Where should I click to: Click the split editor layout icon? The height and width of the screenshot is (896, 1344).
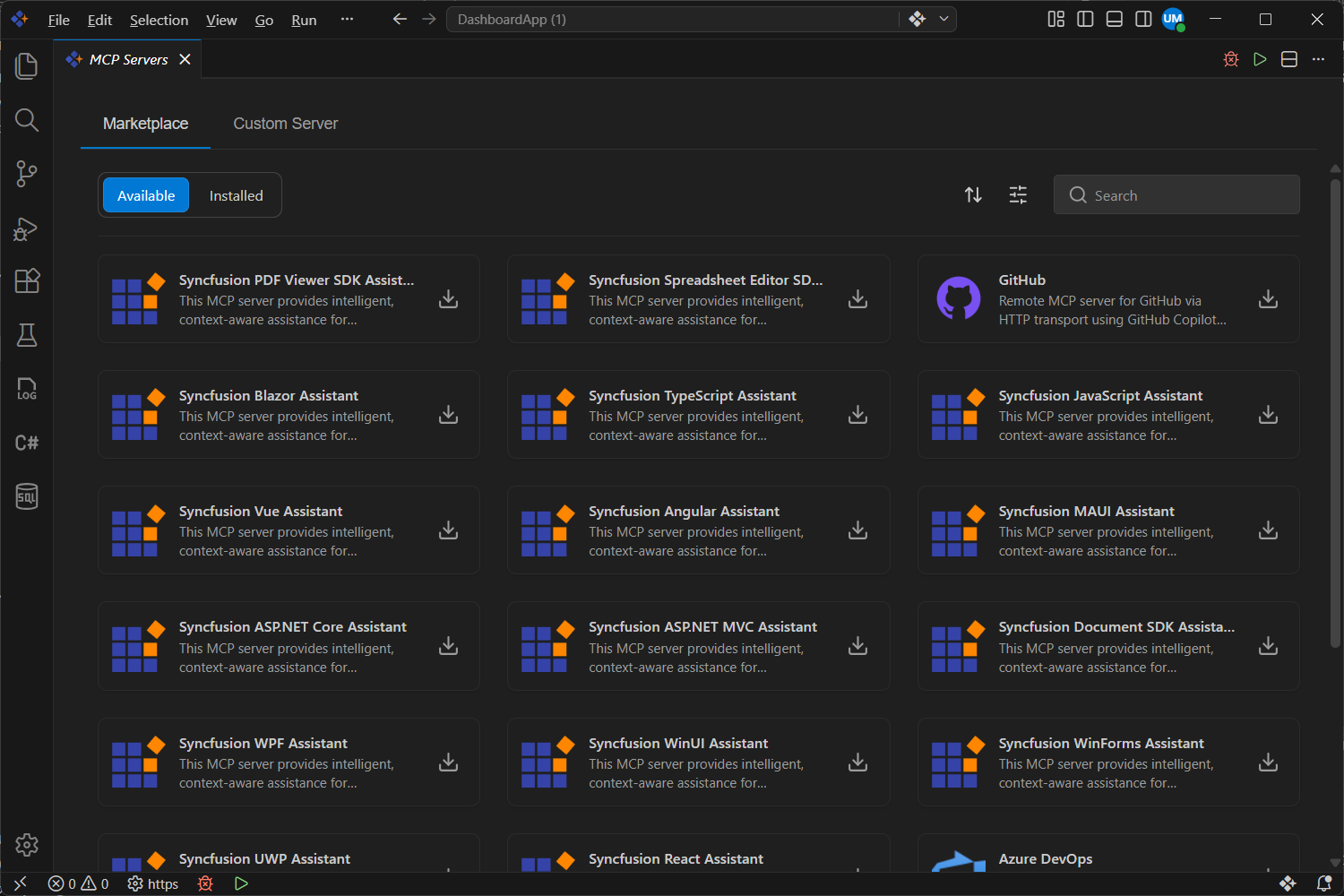1289,59
